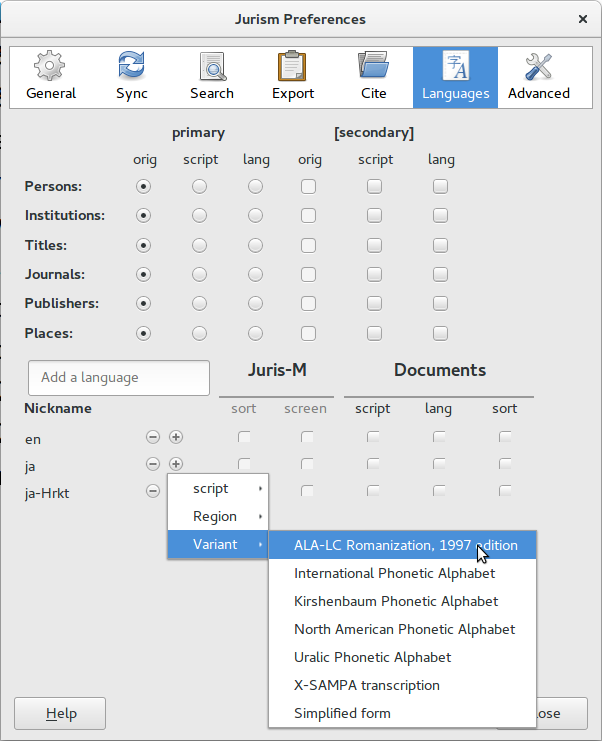Select primary orig radio for Titles
This screenshot has height=741, width=602.
pyautogui.click(x=143, y=245)
